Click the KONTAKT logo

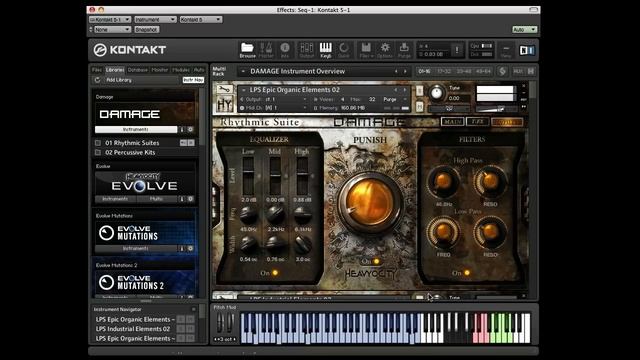pyautogui.click(x=129, y=50)
